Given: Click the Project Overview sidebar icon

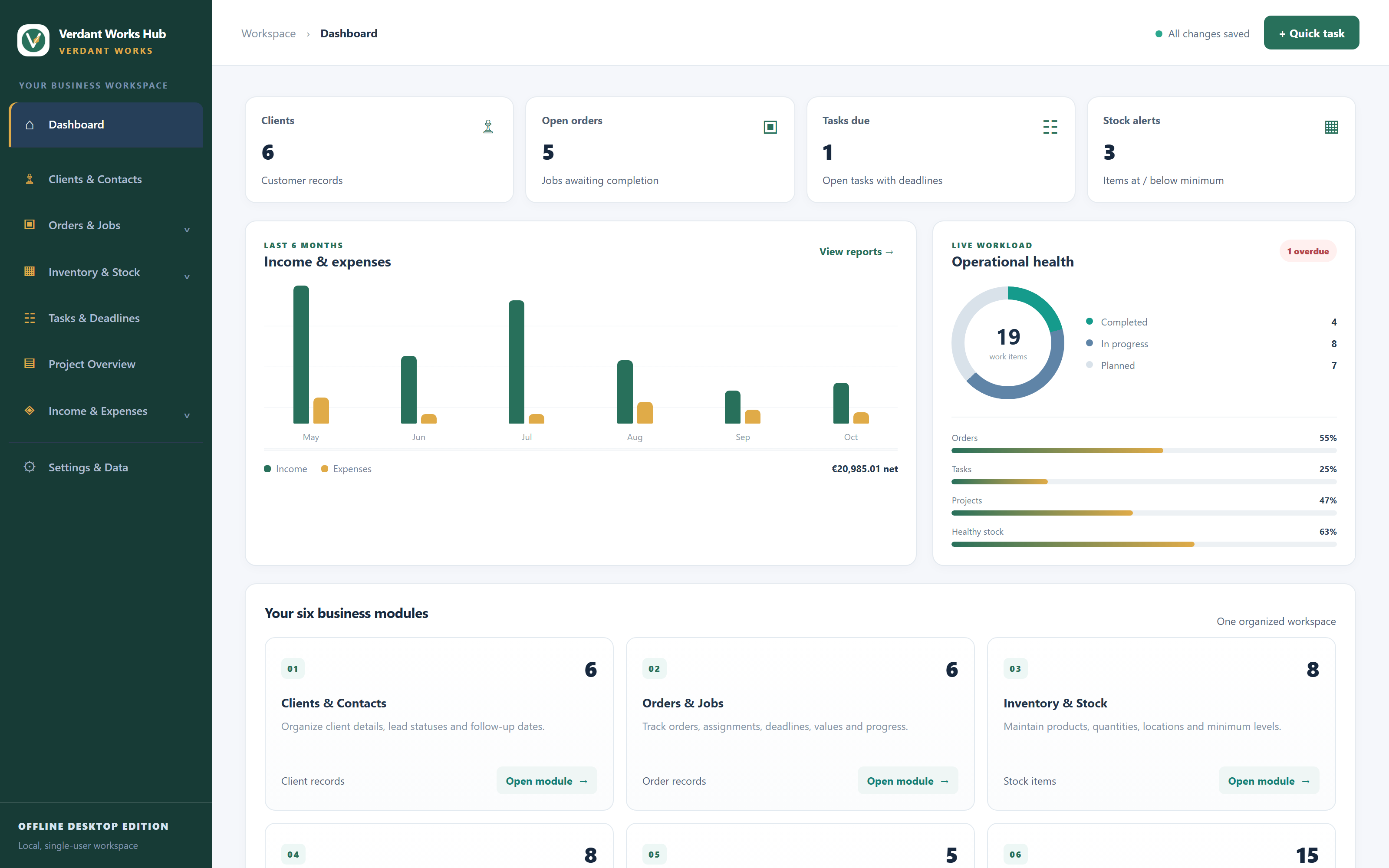Looking at the screenshot, I should point(30,363).
